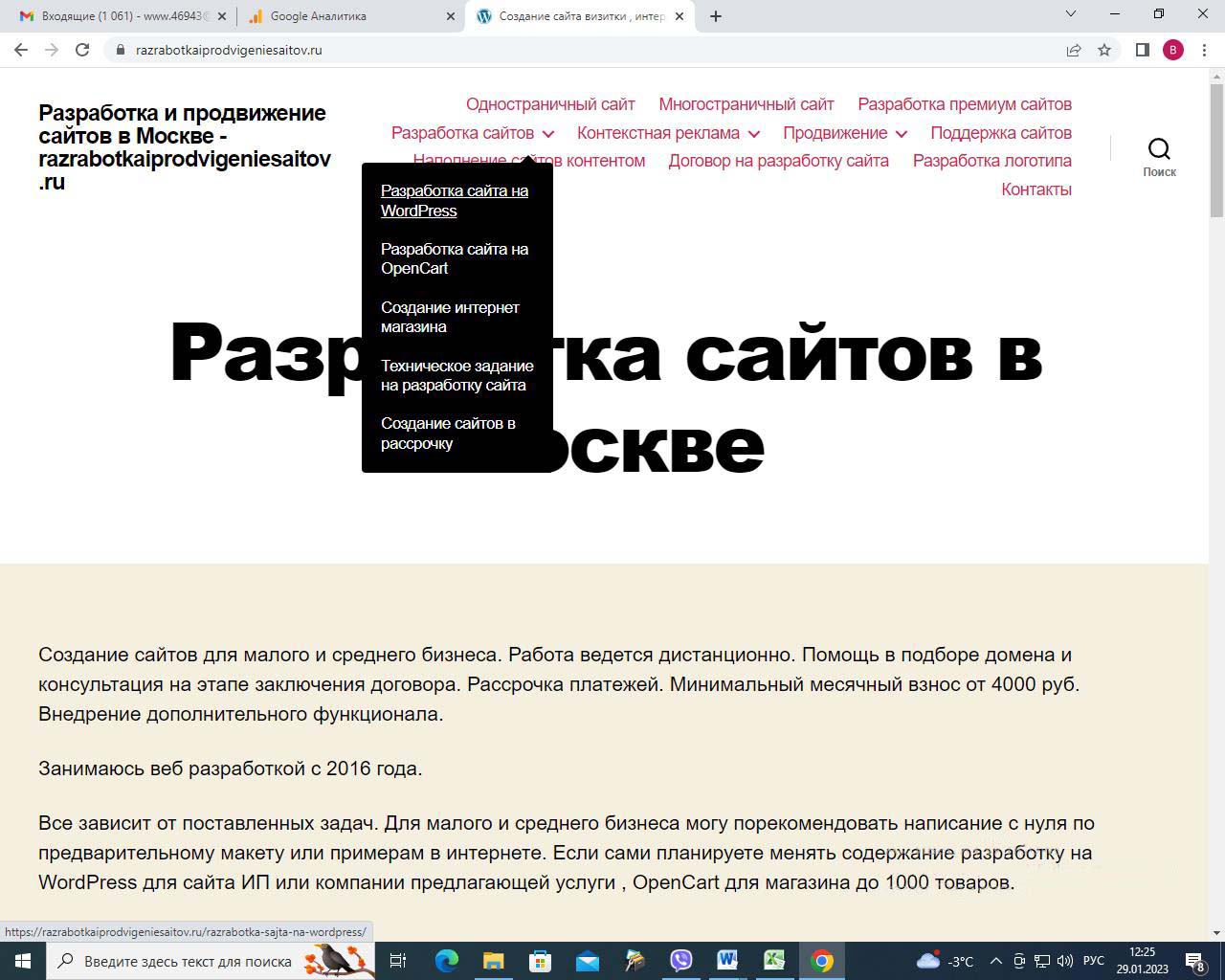This screenshot has height=980, width=1225.
Task: Select Разработка сайта на OpenCart menu item
Action: point(455,258)
